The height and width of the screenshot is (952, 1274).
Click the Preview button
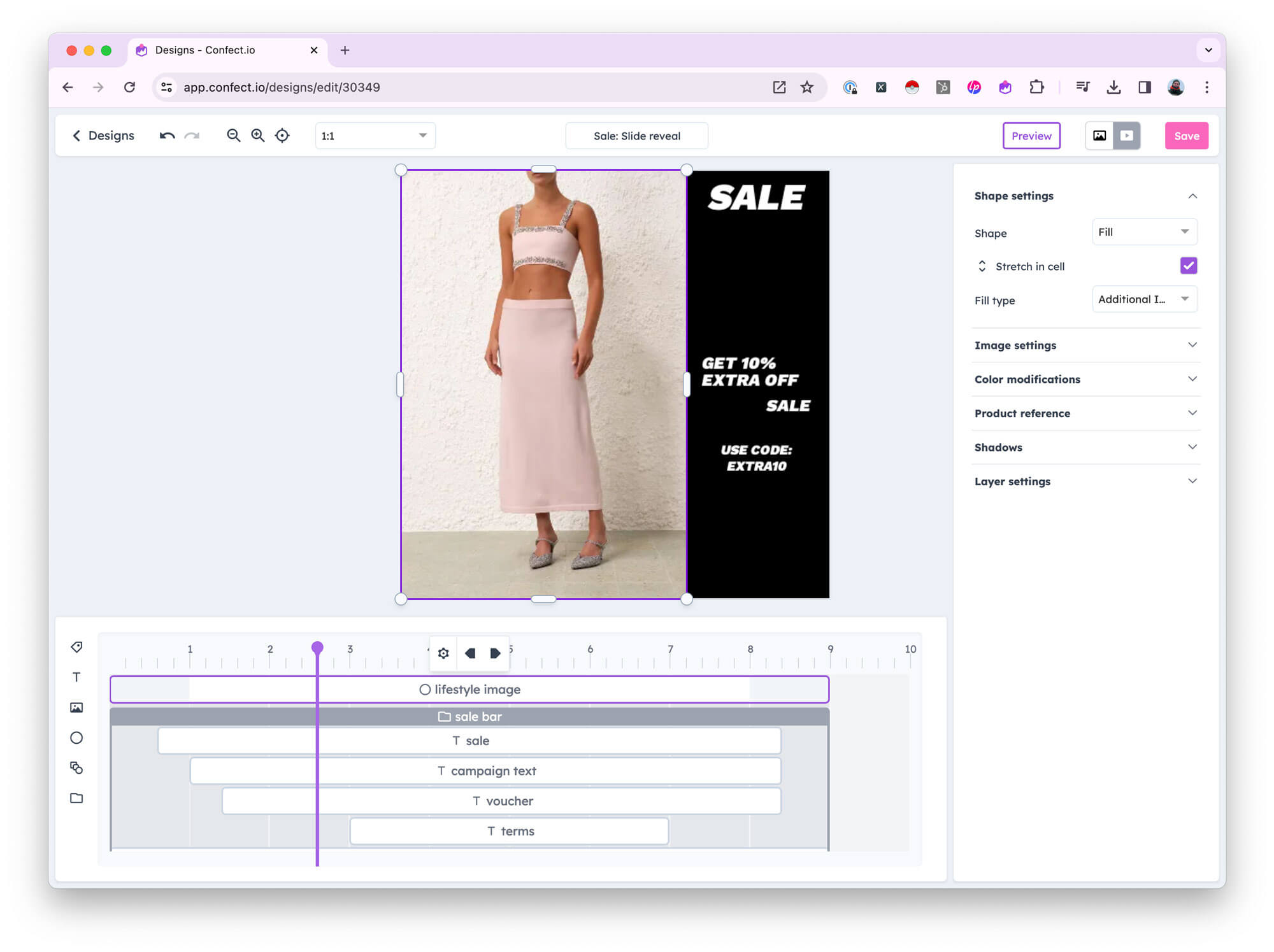pos(1031,136)
